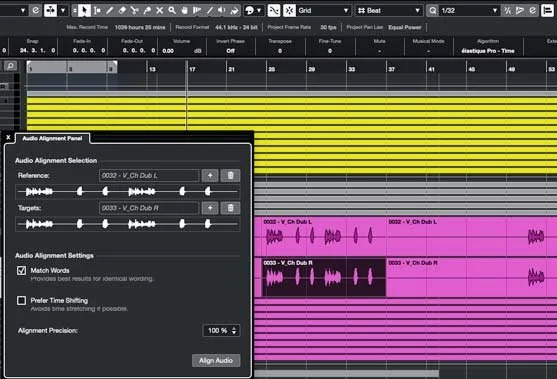Select the Mute X tool
The image size is (557, 379).
[159, 11]
